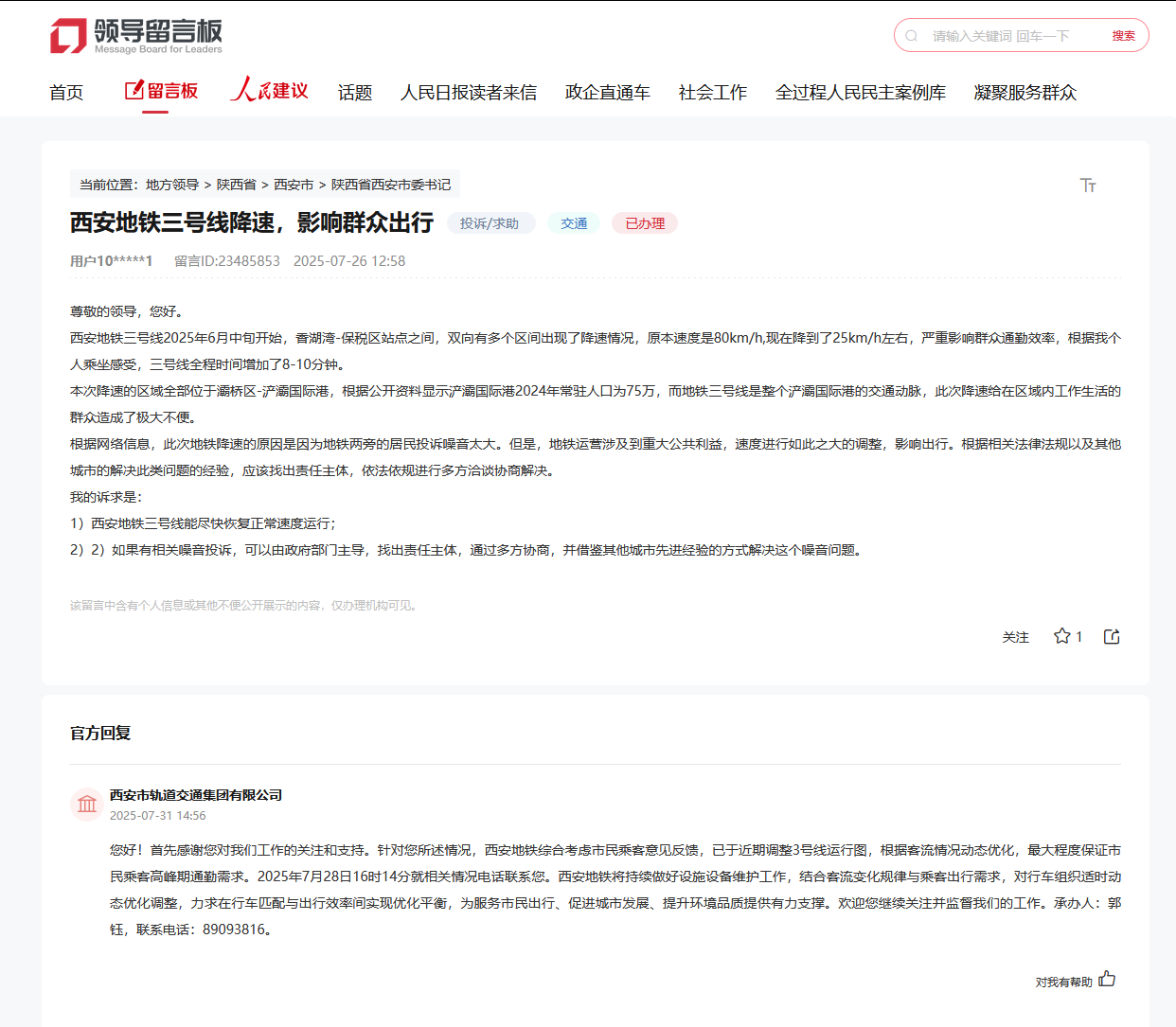The image size is (1176, 1027).
Task: Toggle 关注 to follow this message
Action: point(1015,637)
